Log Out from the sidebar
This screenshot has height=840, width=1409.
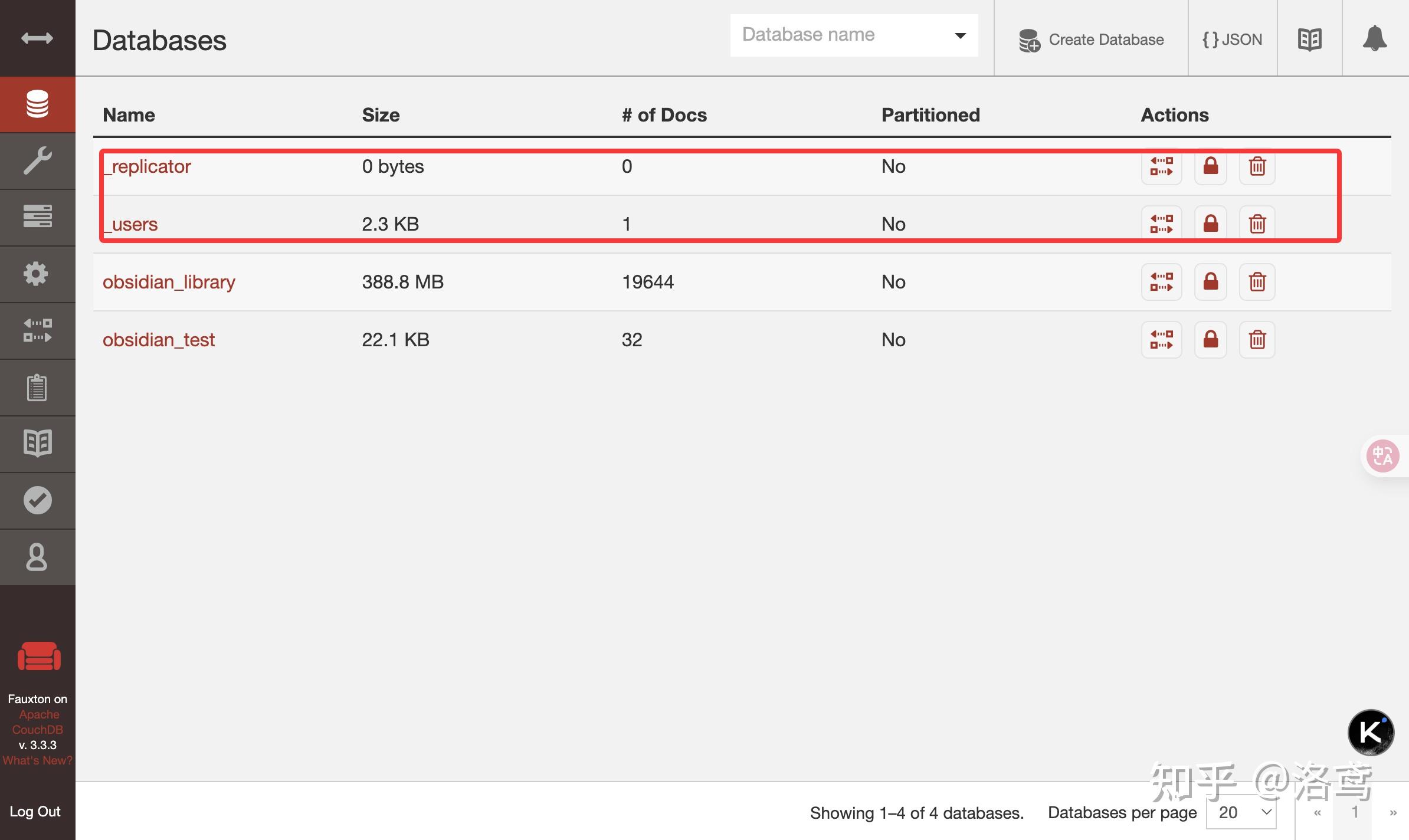pos(35,811)
